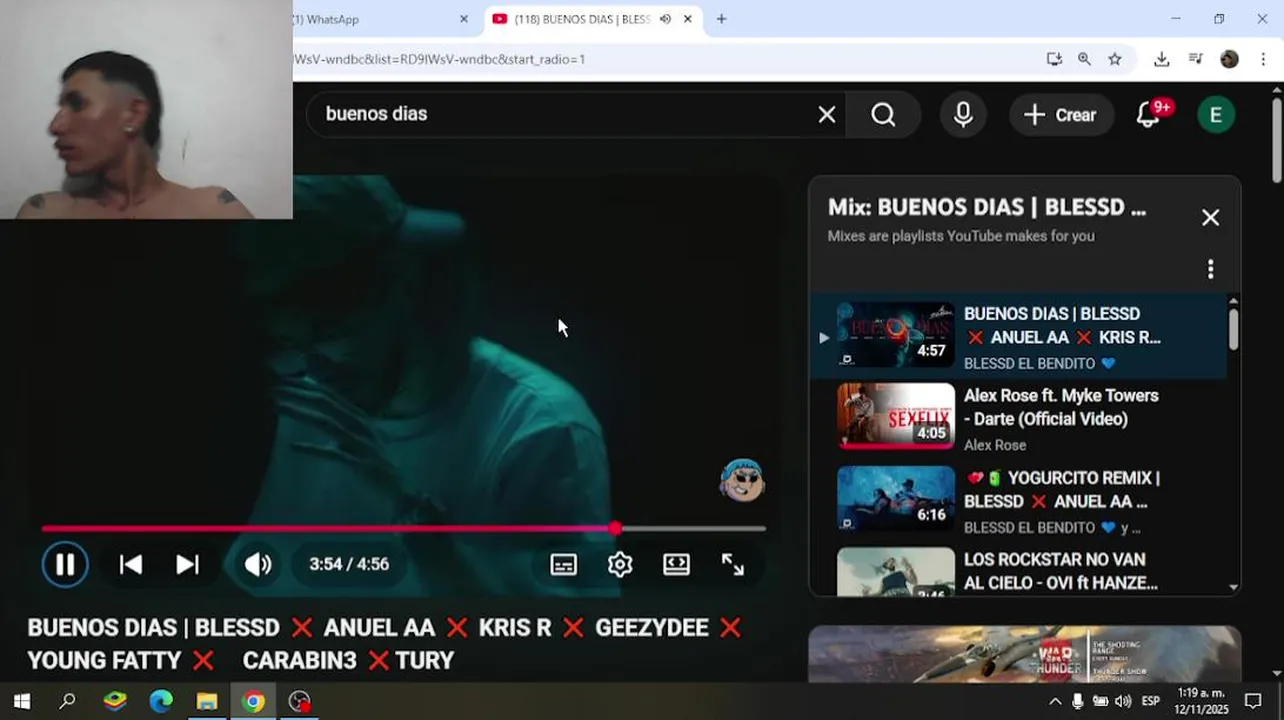Viewport: 1284px width, 720px height.
Task: Play 'LOS ROCKSTAR NO VAN AL CIELO' video
Action: click(1018, 571)
